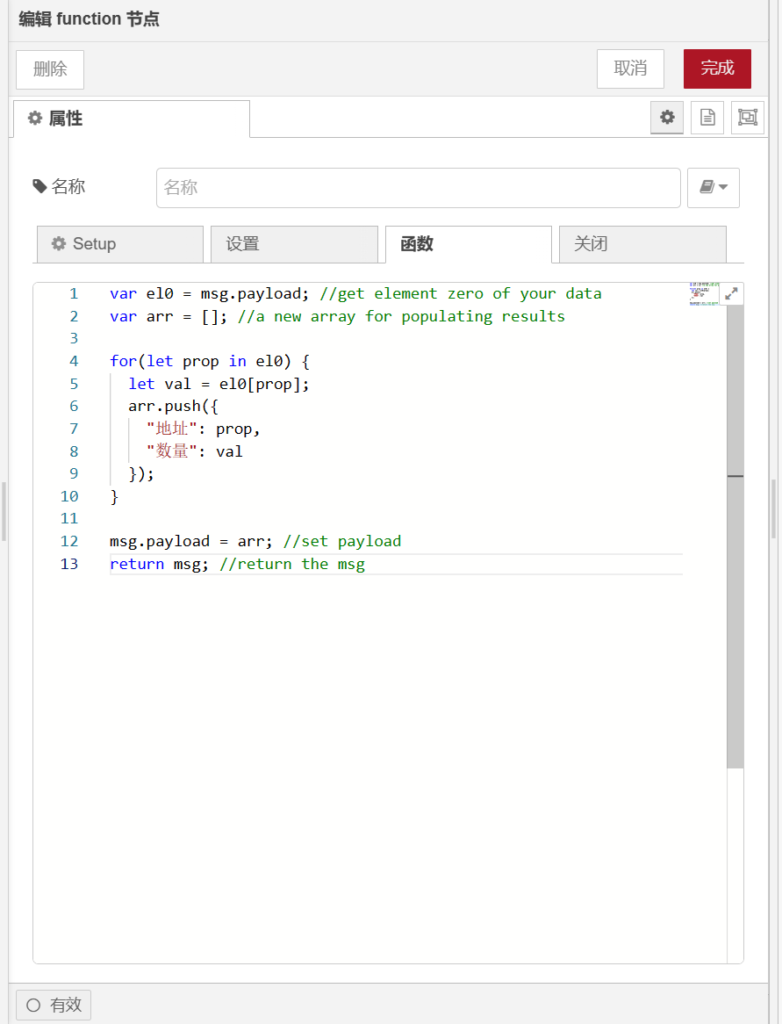782x1024 pixels.
Task: Click the 取消 cancel button
Action: coord(630,69)
